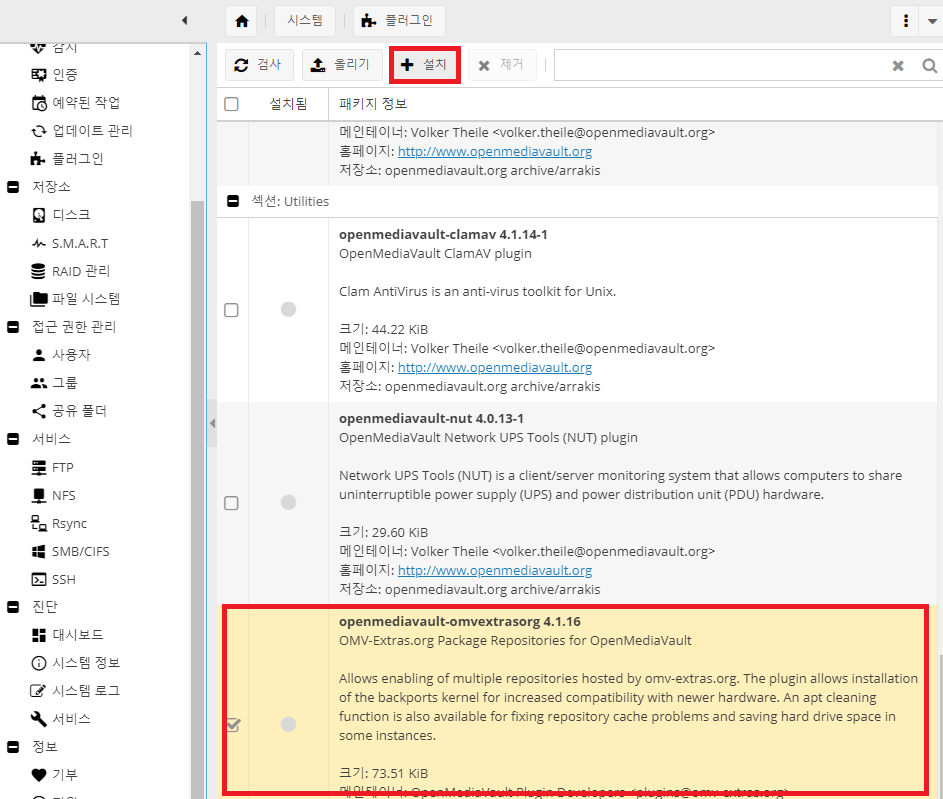Open SMB/CIFS service settings

(70, 552)
